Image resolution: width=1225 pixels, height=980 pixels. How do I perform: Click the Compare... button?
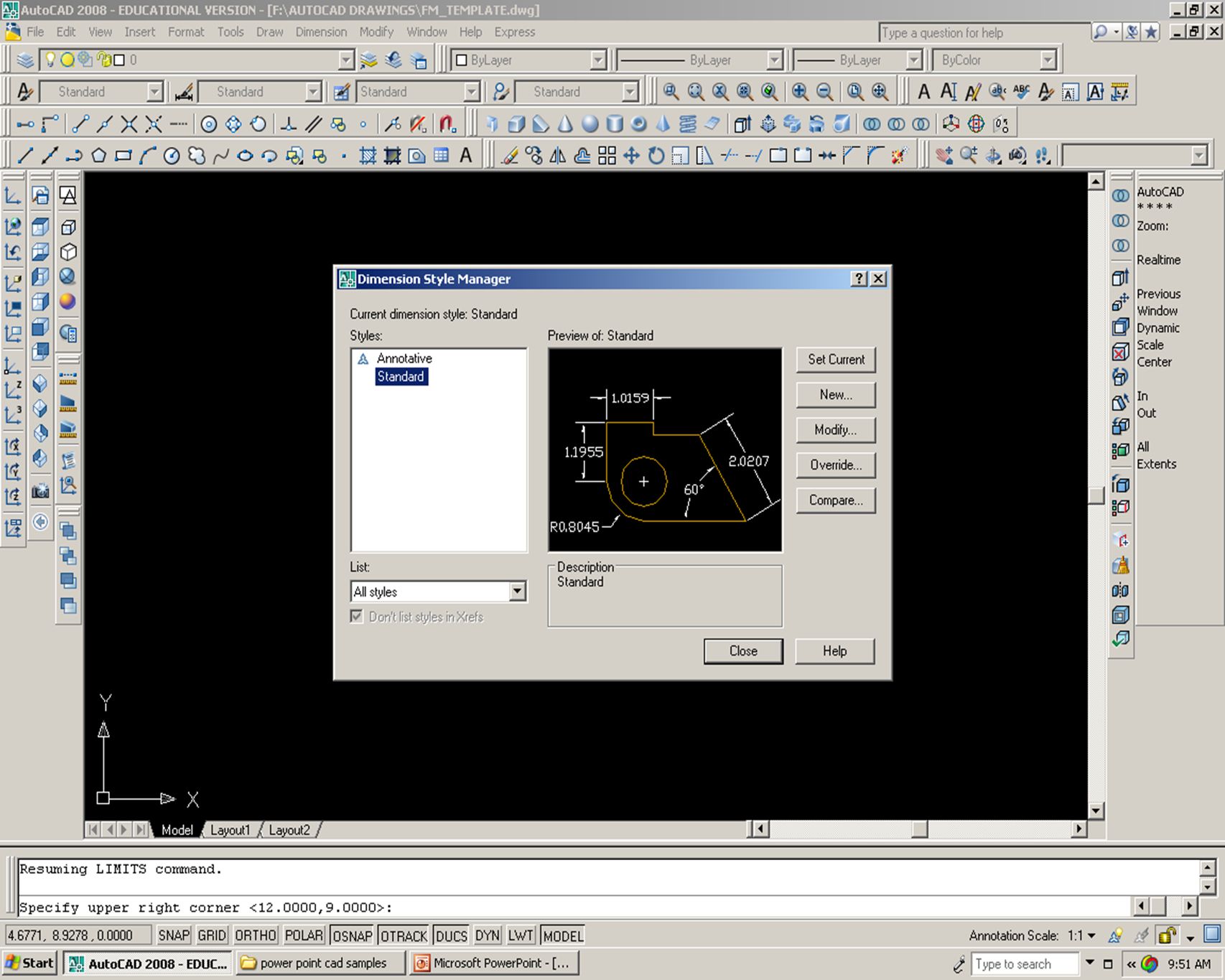coord(836,500)
